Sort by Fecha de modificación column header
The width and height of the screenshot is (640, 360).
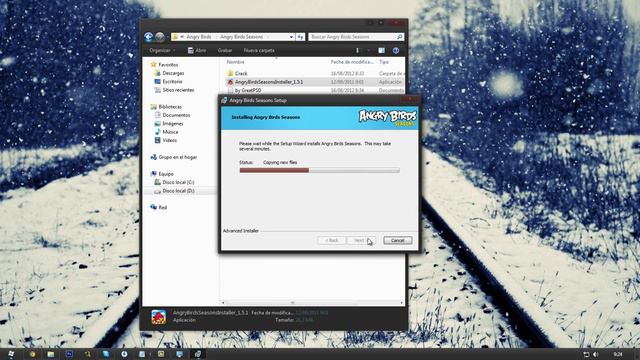point(352,62)
